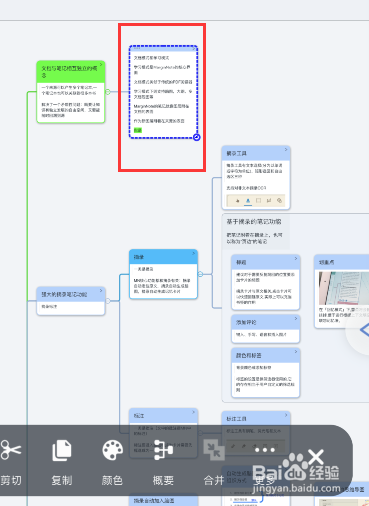The width and height of the screenshot is (369, 506).
Task: Toggle the branch circle of 标注 card
Action: pos(200,433)
